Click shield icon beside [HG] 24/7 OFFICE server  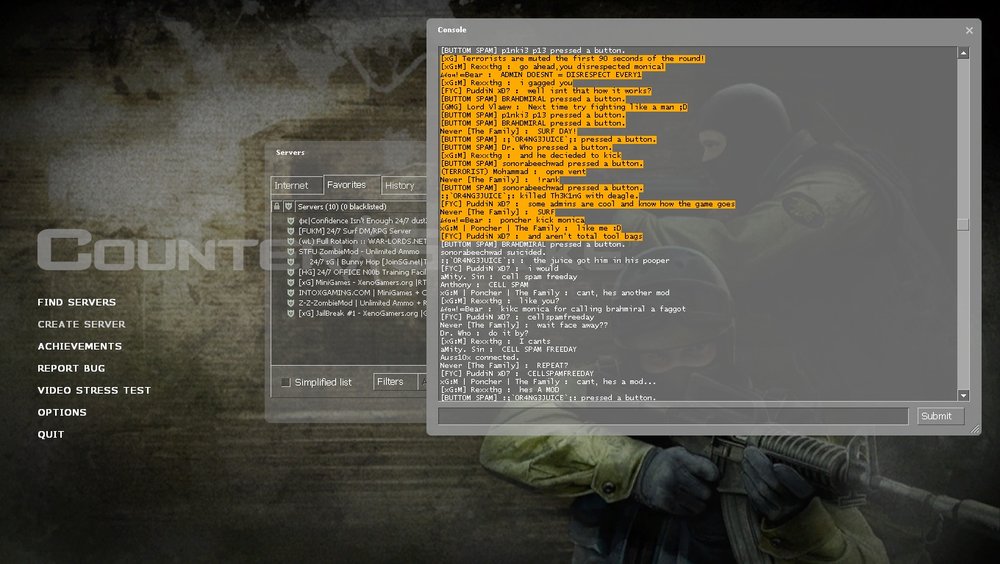point(291,272)
